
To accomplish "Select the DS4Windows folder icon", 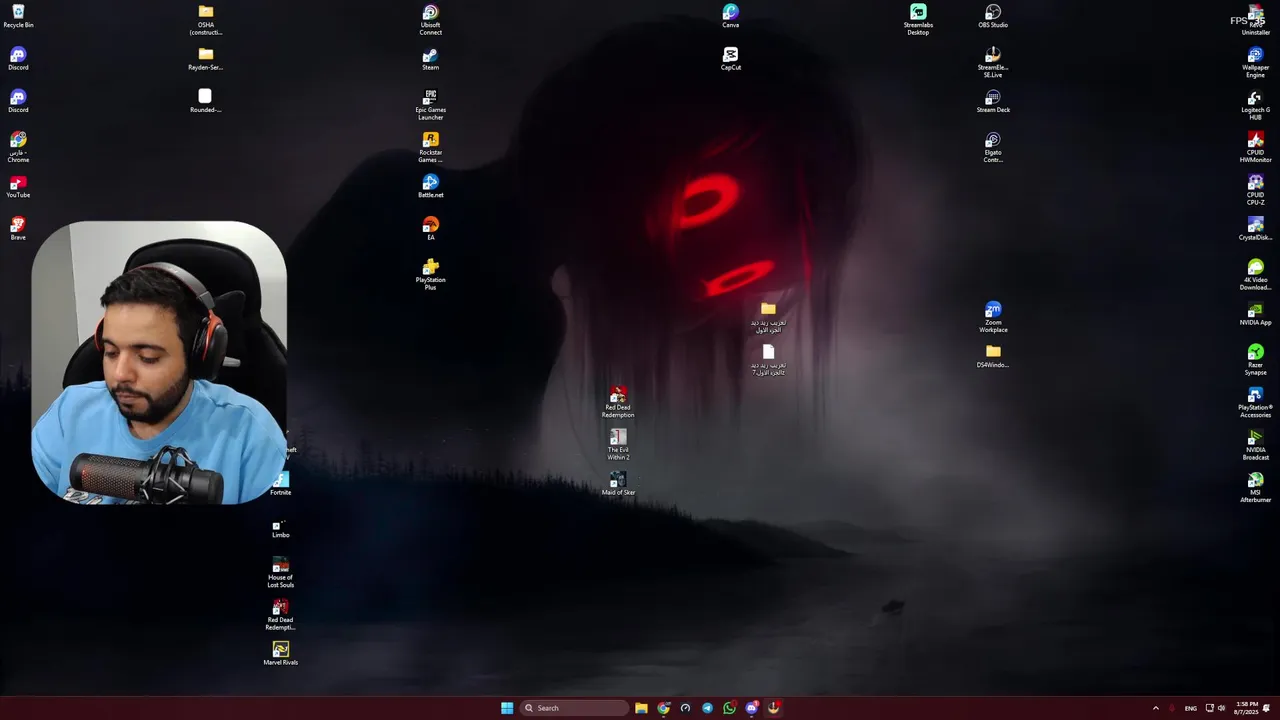I will point(993,356).
